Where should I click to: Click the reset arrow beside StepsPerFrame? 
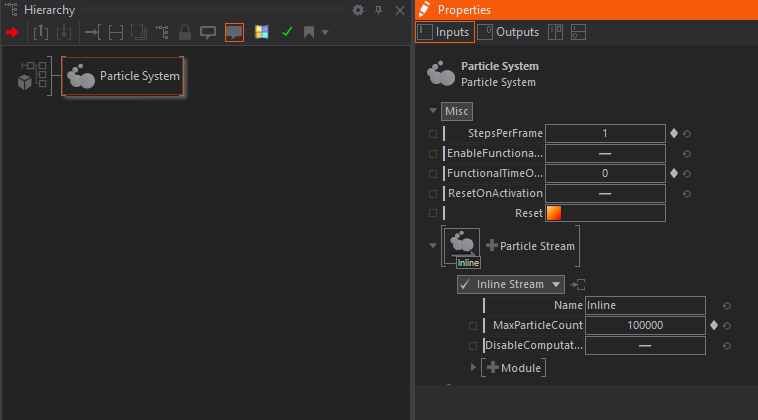687,133
